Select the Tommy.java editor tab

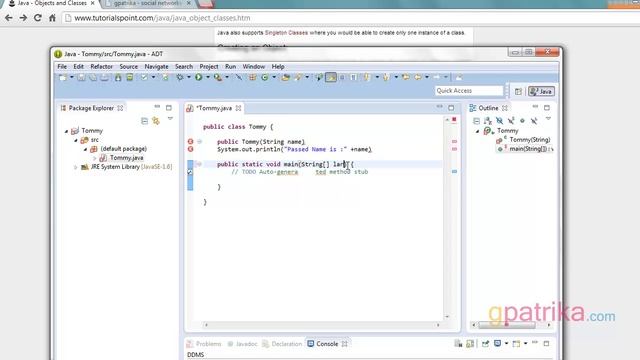click(x=214, y=108)
